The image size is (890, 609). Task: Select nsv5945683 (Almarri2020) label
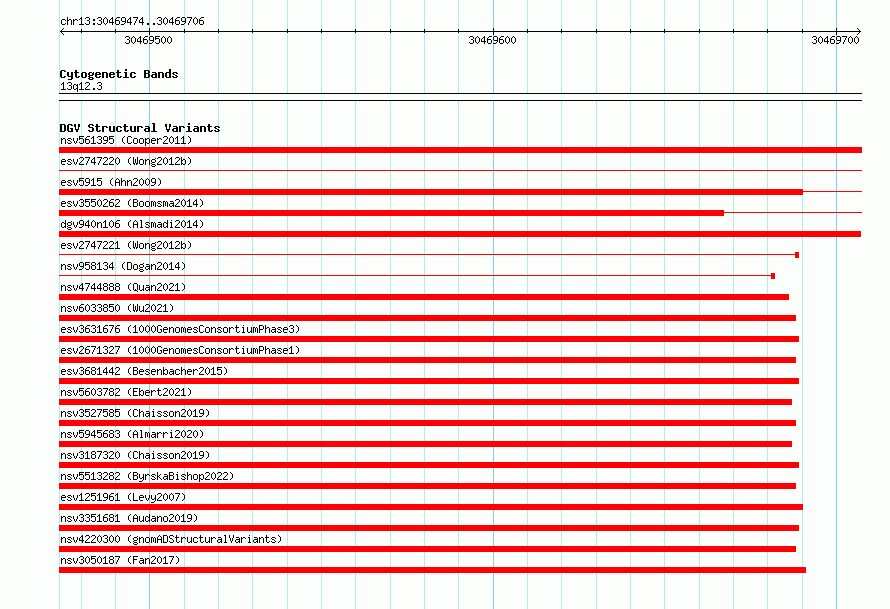pos(132,434)
